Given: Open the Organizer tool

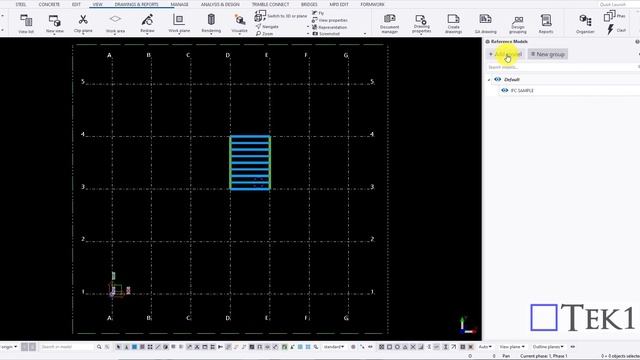Looking at the screenshot, I should point(585,24).
